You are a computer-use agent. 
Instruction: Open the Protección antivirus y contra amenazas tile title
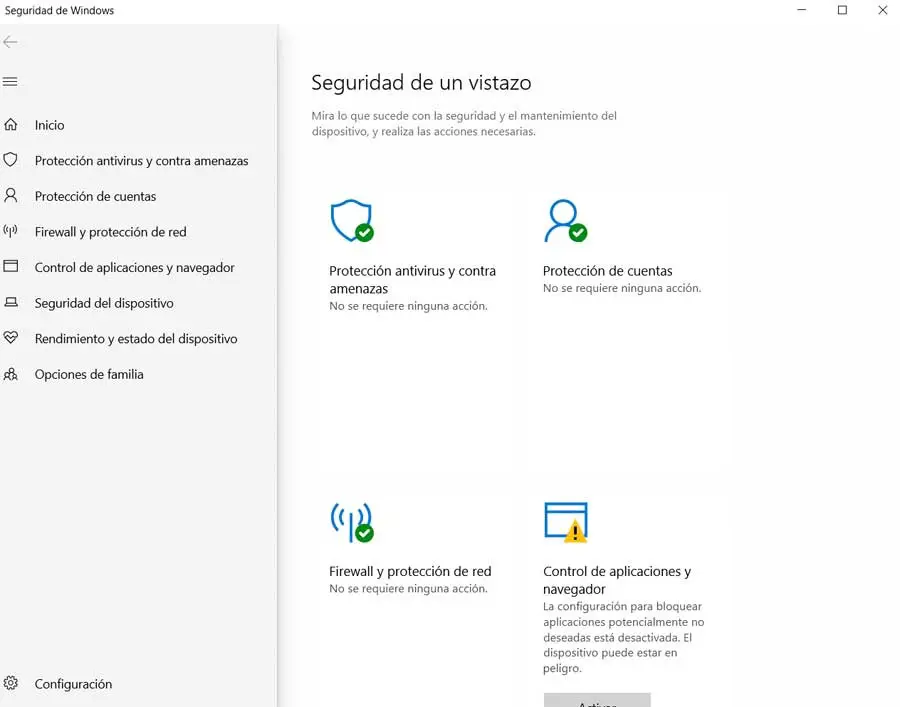412,279
